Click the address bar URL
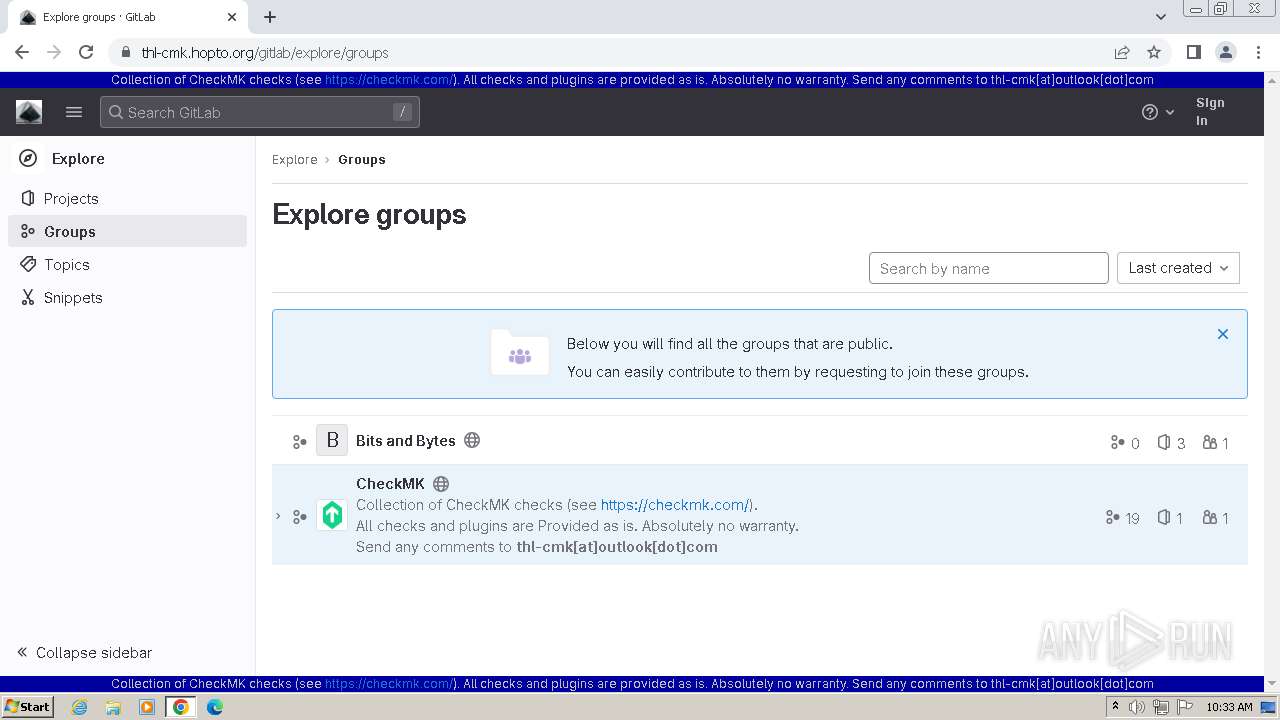This screenshot has width=1280, height=720. 265,53
